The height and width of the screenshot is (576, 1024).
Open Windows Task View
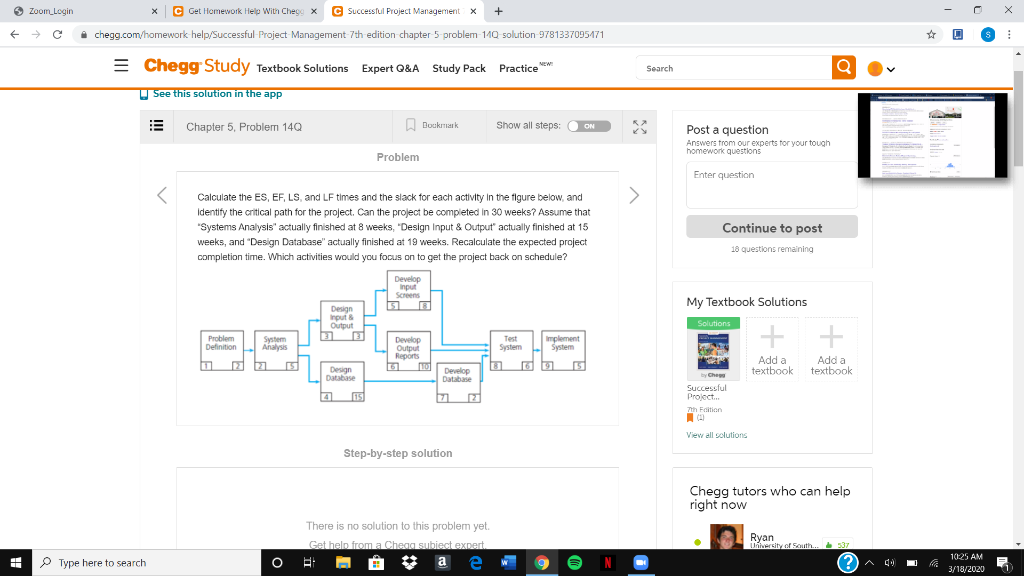[310, 562]
